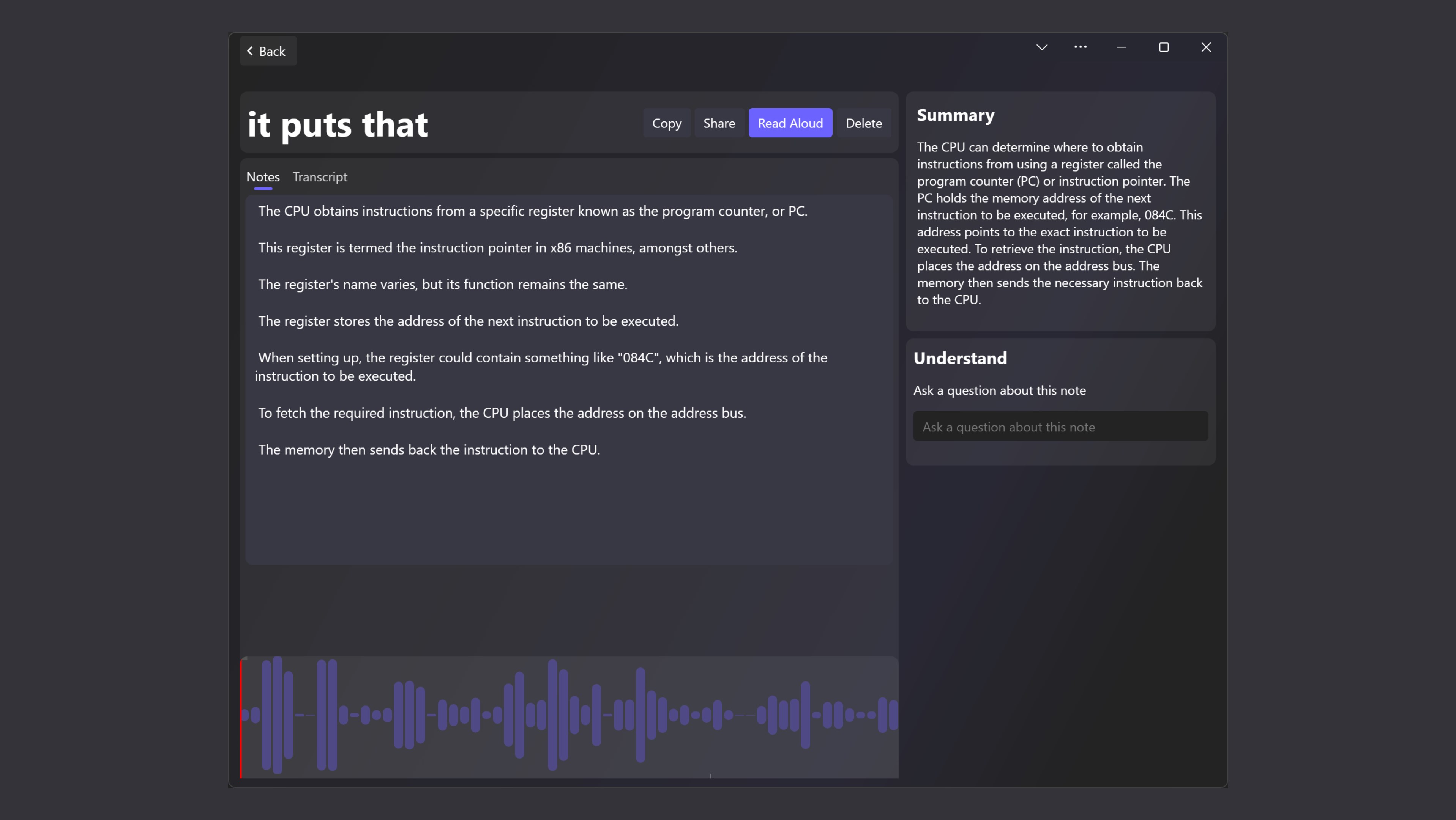Click the Back arrow button

267,51
